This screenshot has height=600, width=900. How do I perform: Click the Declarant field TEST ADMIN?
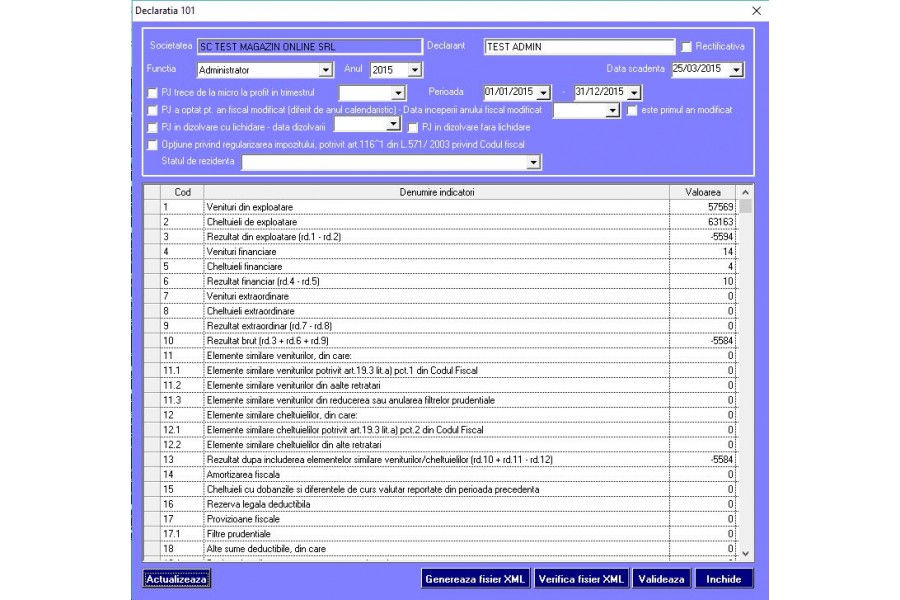coord(579,47)
